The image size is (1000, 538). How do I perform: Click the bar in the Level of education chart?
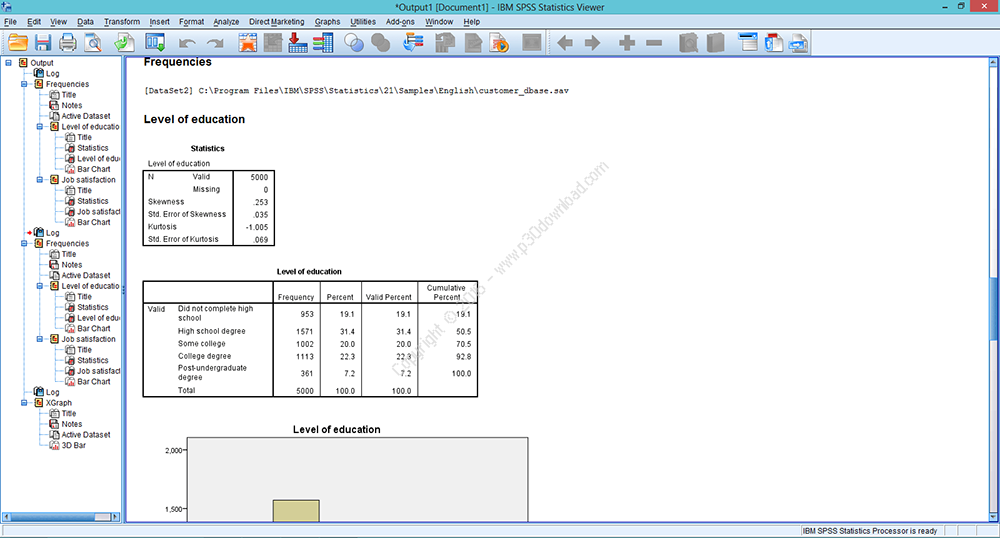pos(296,511)
